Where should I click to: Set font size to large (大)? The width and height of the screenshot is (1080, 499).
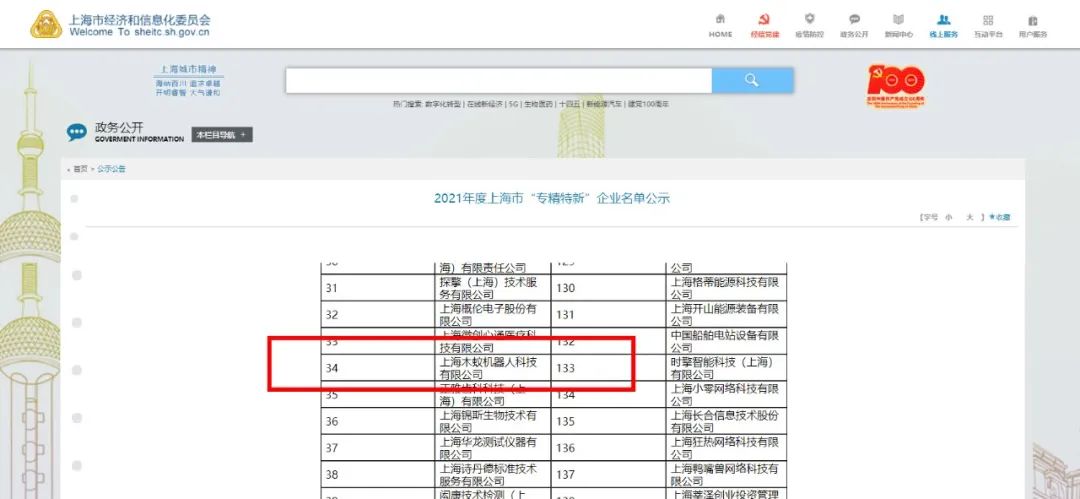point(969,217)
